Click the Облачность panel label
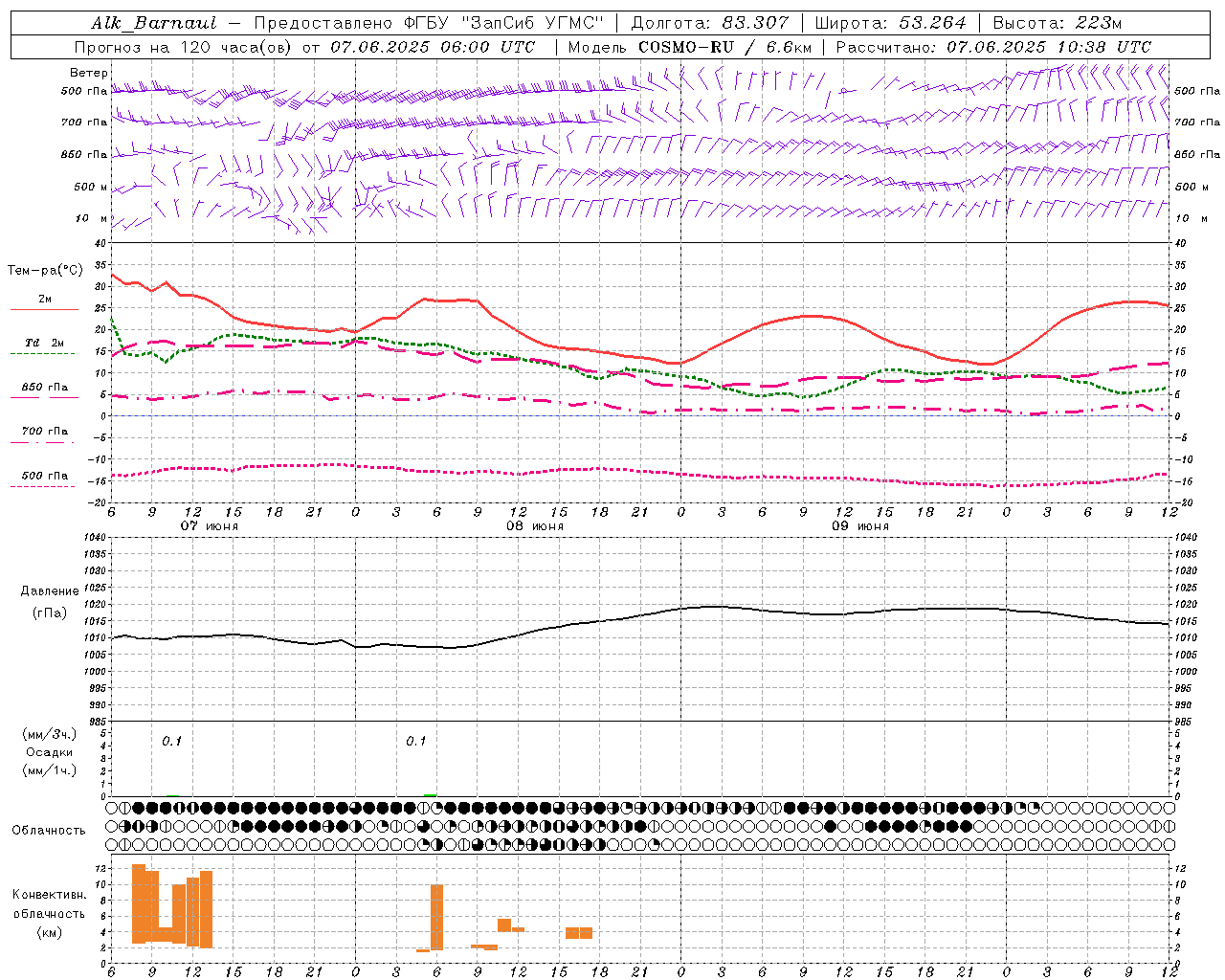 (x=49, y=831)
